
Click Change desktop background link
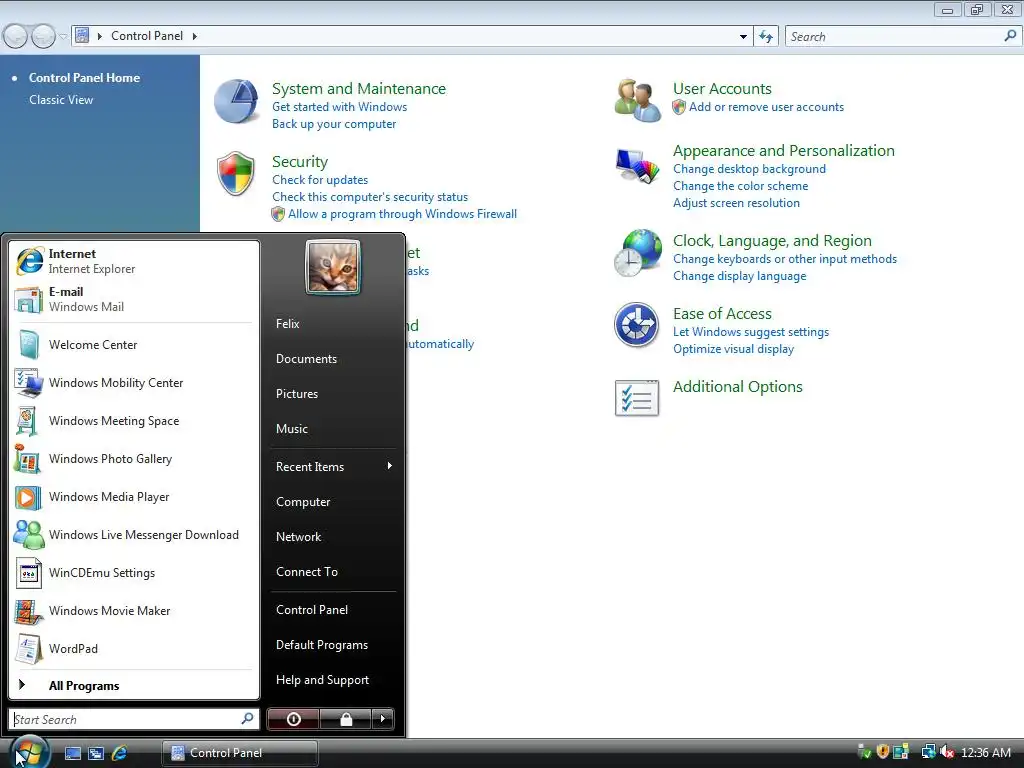tap(750, 169)
